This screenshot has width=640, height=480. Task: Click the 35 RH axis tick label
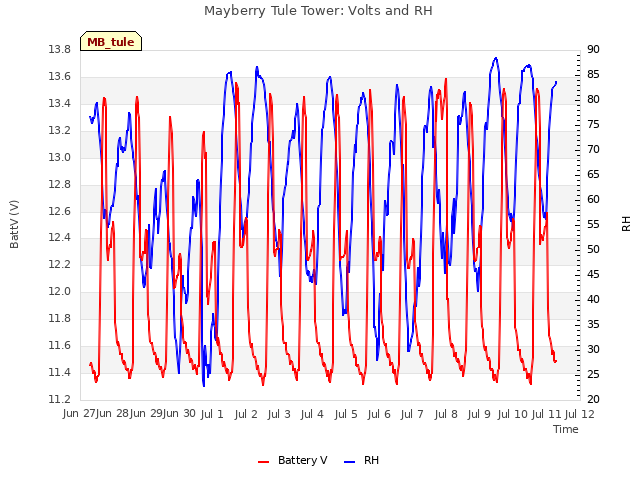(593, 324)
